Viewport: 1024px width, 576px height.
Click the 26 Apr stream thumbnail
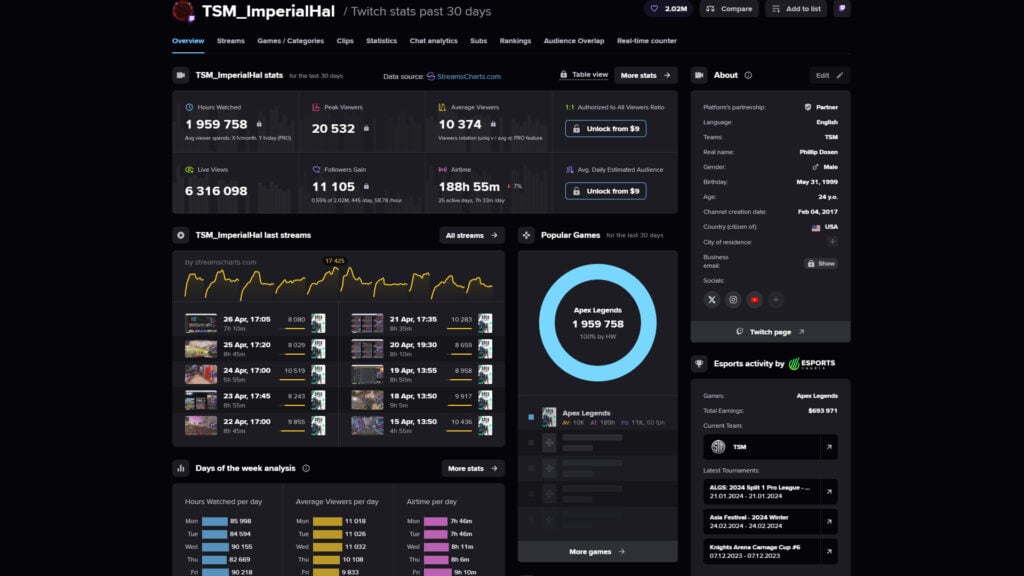tap(200, 325)
